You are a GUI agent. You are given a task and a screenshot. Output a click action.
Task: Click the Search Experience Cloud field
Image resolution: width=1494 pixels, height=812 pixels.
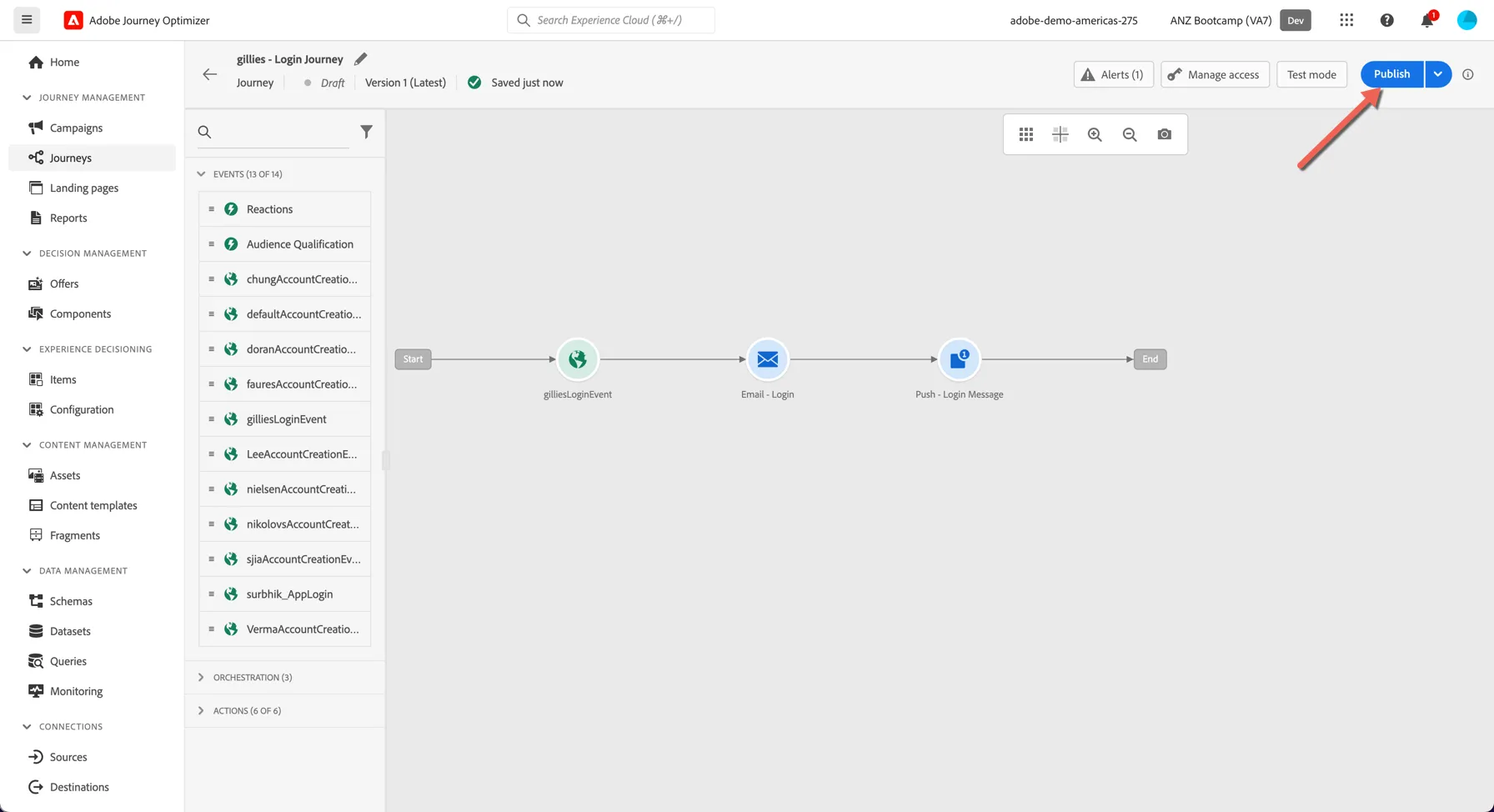coord(611,20)
